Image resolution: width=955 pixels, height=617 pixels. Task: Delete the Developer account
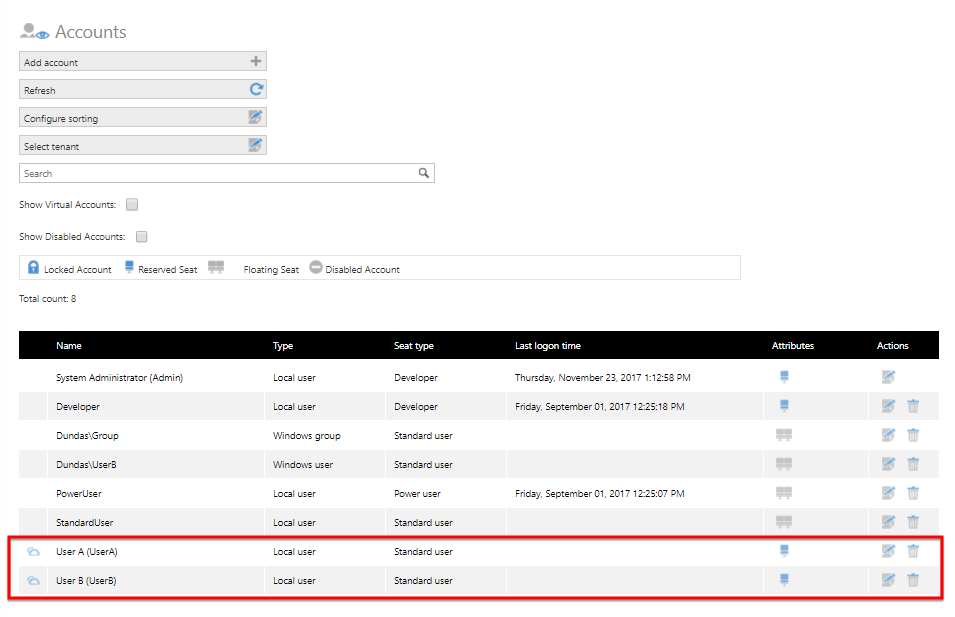coord(913,406)
